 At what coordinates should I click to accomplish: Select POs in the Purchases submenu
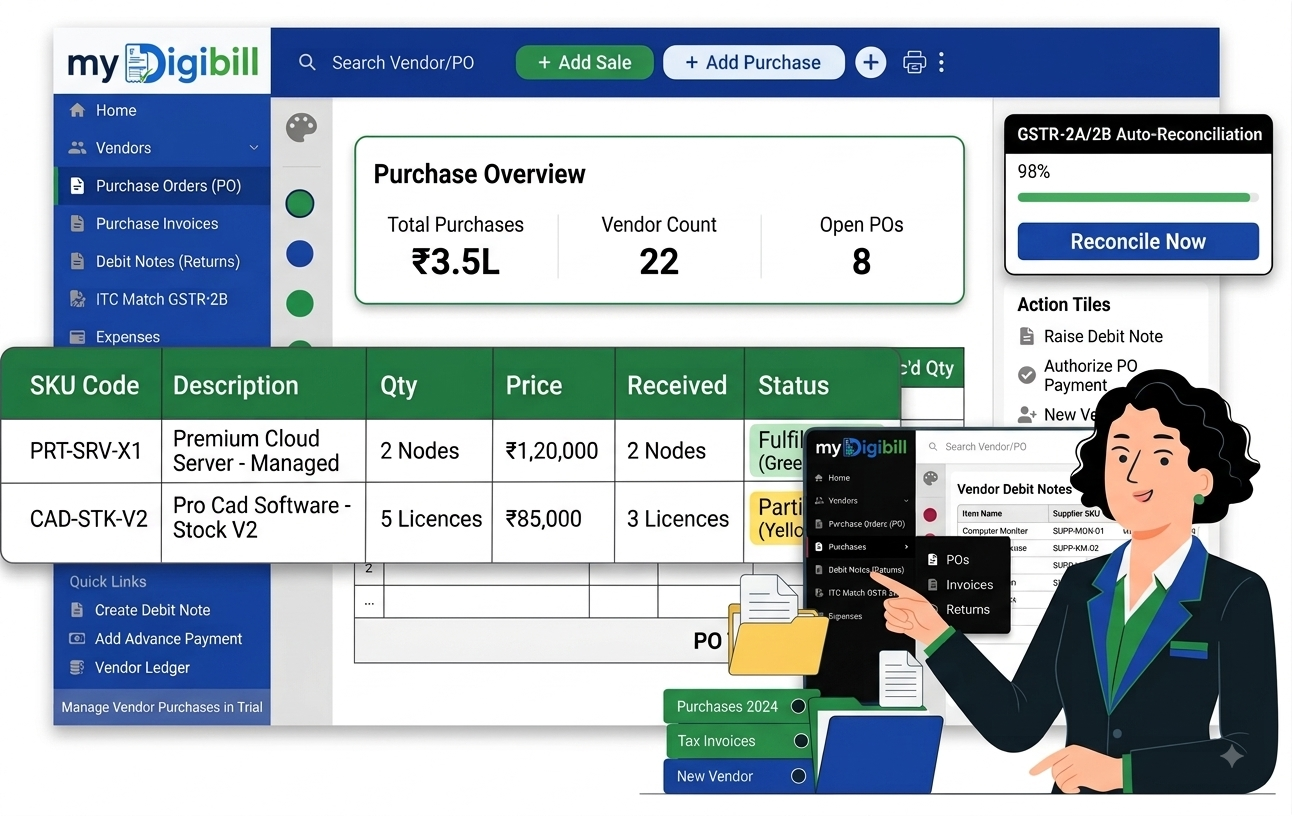click(957, 560)
